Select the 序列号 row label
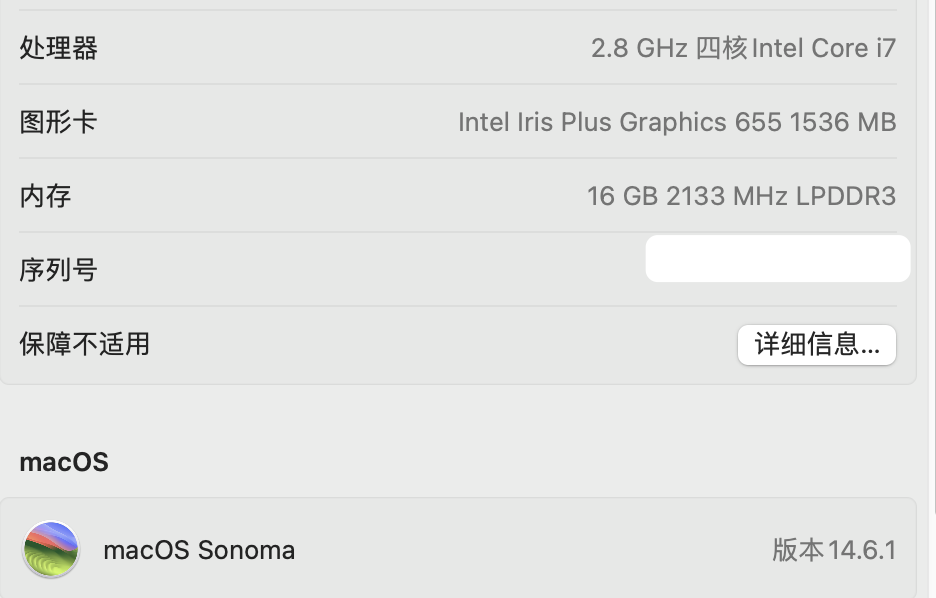Image resolution: width=936 pixels, height=598 pixels. [x=58, y=270]
